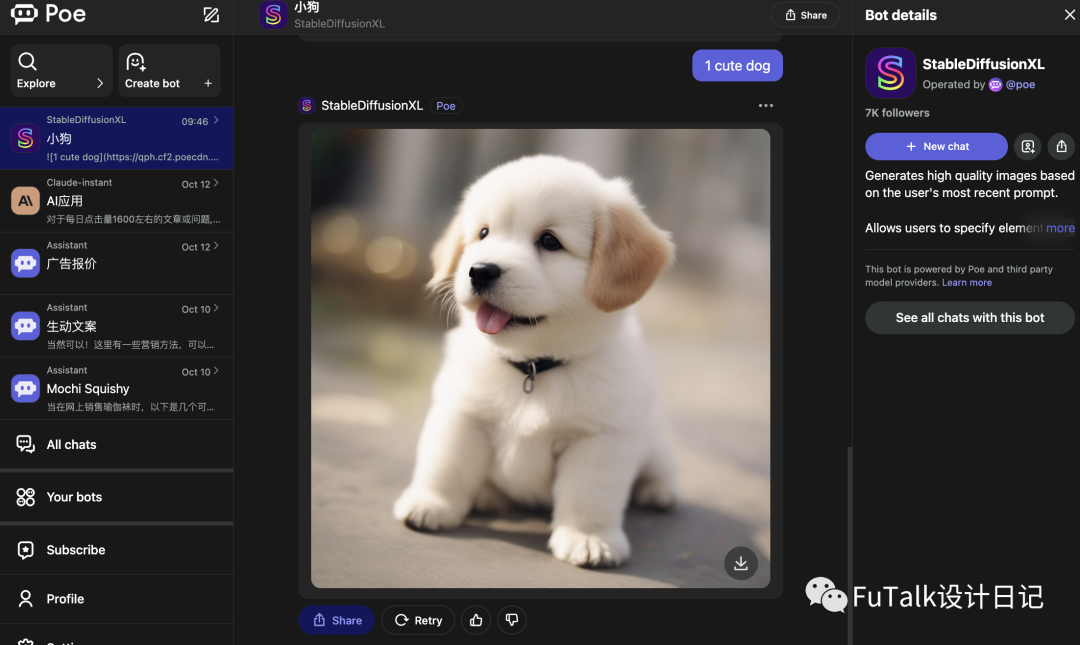Click the chat area vertical scrollbar
Image resolution: width=1080 pixels, height=645 pixels.
coord(850,544)
